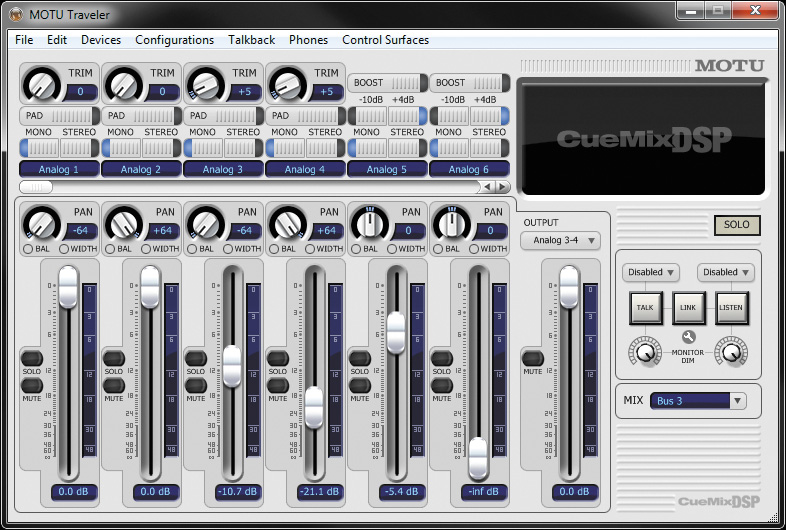Click the SOLO indicator button
The height and width of the screenshot is (530, 786).
coord(737,225)
